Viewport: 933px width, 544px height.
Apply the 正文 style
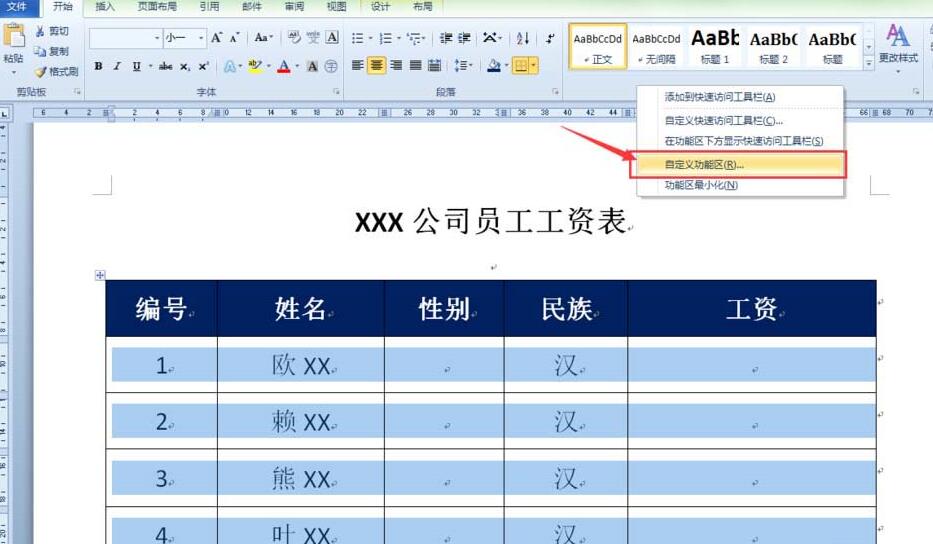click(597, 46)
